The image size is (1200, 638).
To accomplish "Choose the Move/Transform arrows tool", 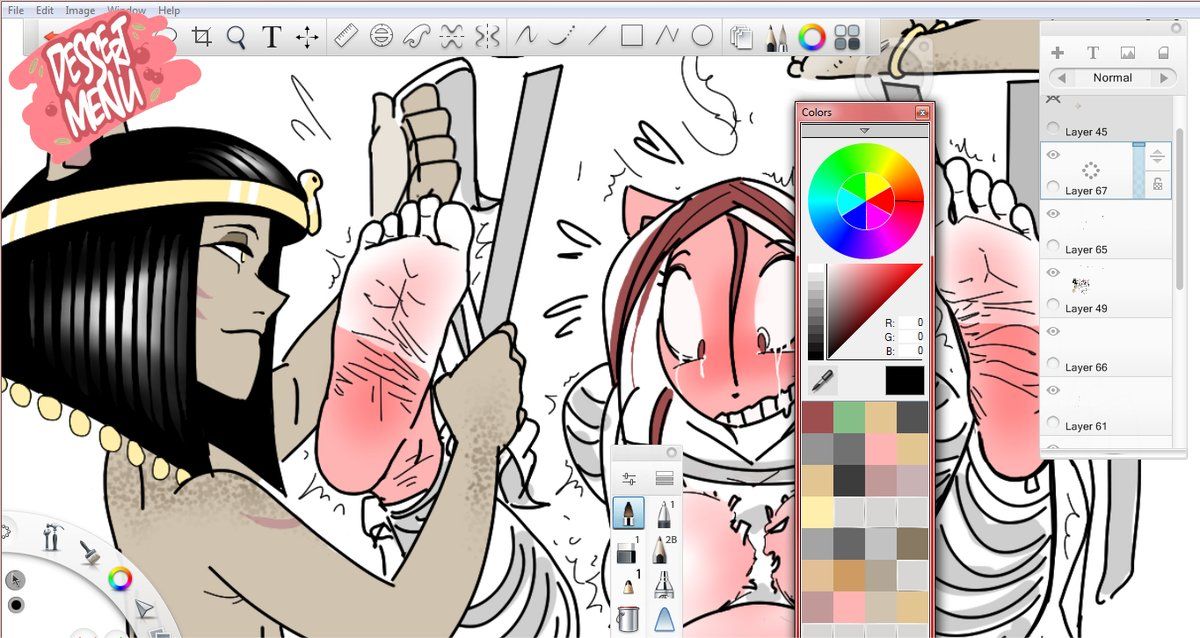I will tap(307, 38).
